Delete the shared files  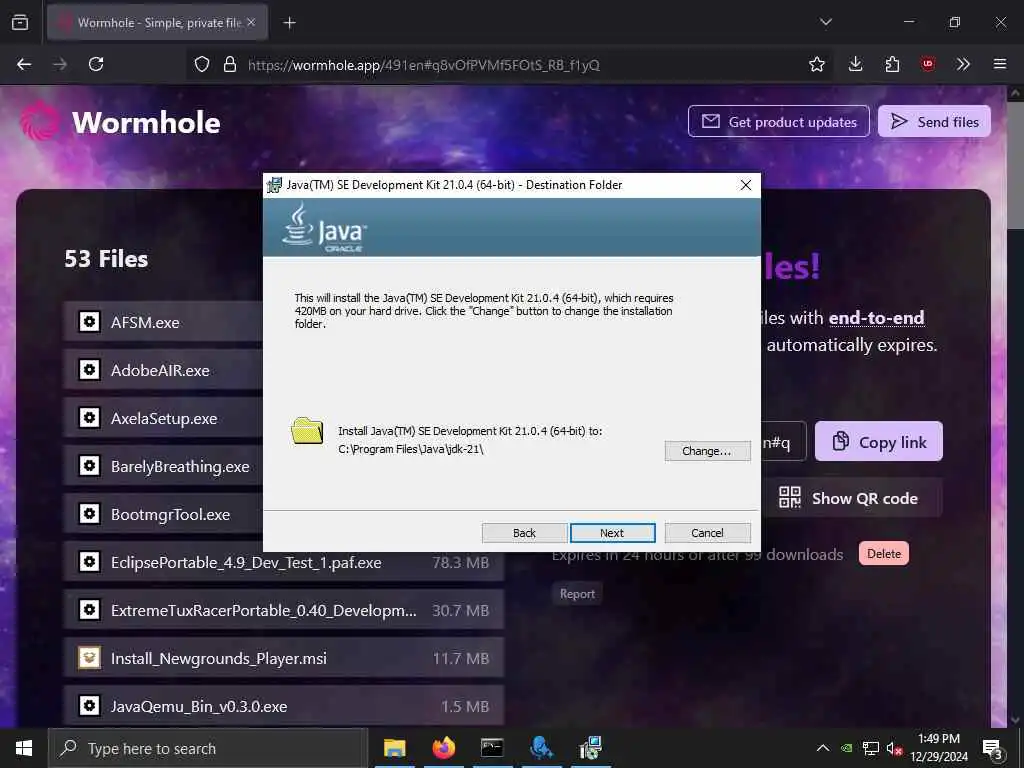pyautogui.click(x=884, y=554)
